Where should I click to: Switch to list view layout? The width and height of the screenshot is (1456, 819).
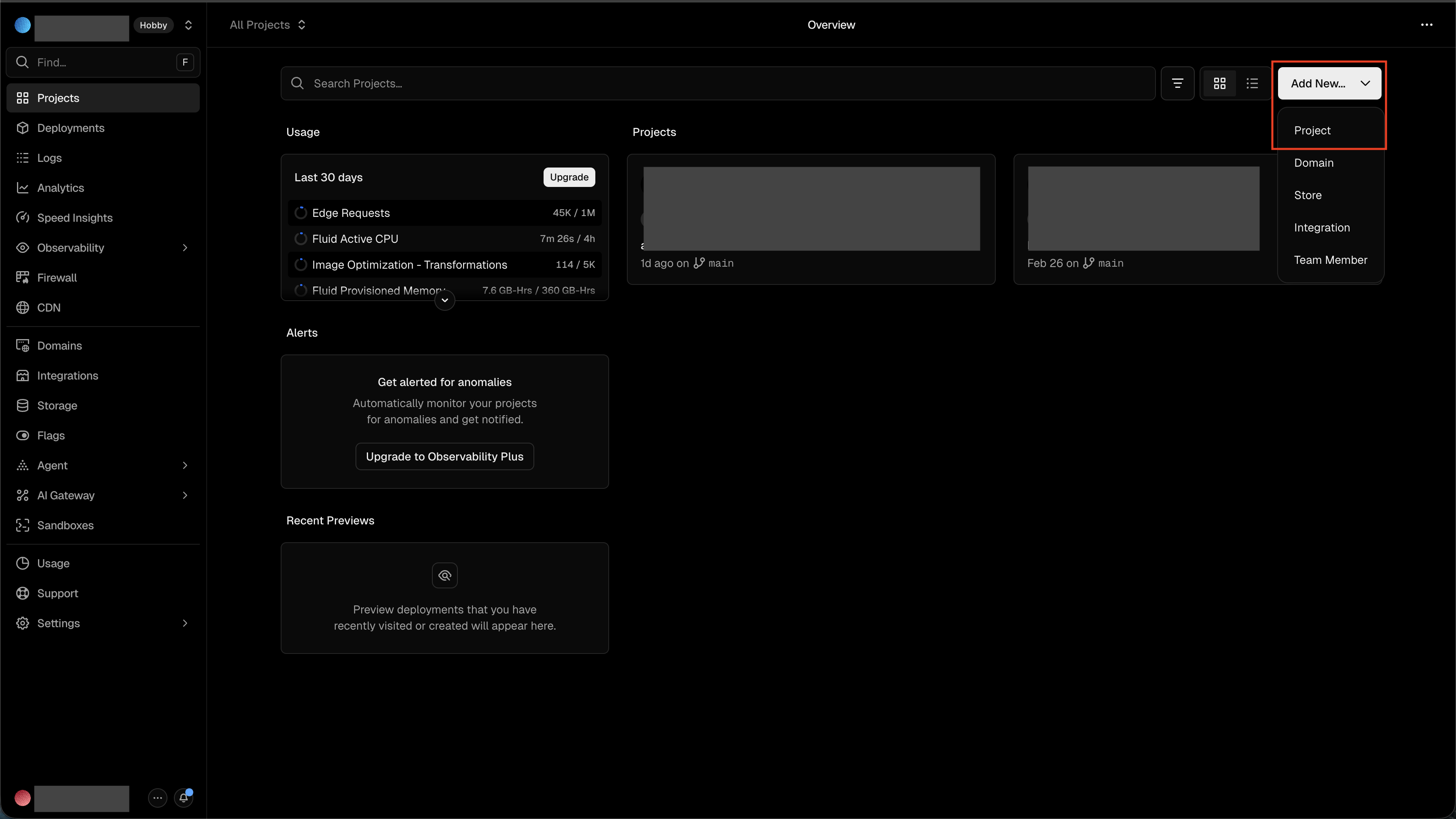1252,83
